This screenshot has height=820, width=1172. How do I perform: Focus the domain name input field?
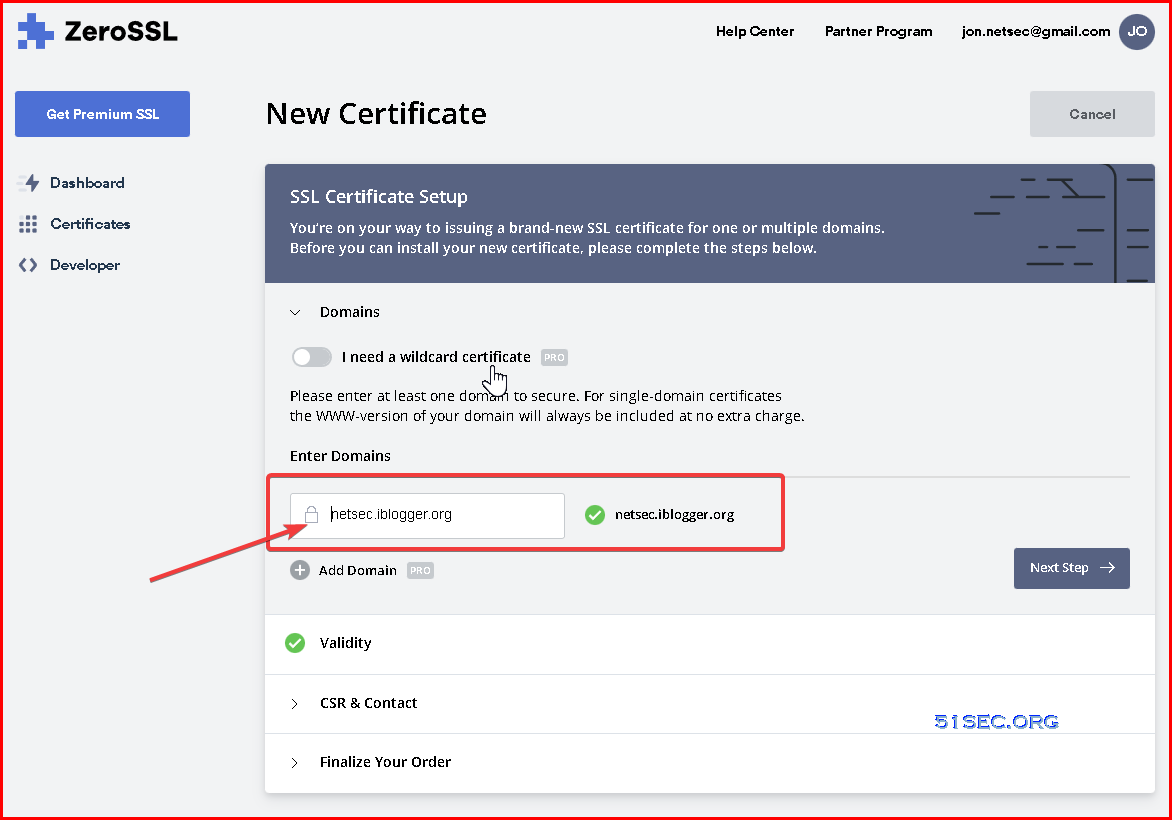click(x=427, y=515)
